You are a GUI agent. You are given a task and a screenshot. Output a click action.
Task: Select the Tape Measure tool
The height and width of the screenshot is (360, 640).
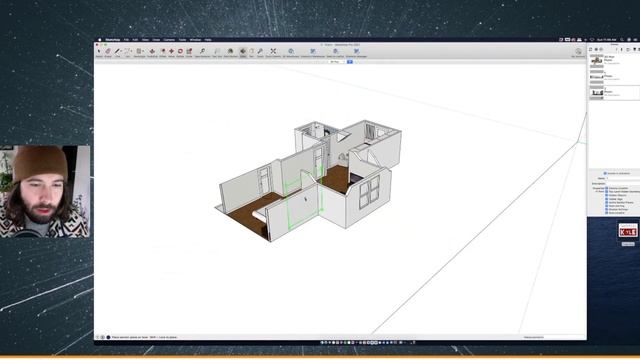click(202, 51)
